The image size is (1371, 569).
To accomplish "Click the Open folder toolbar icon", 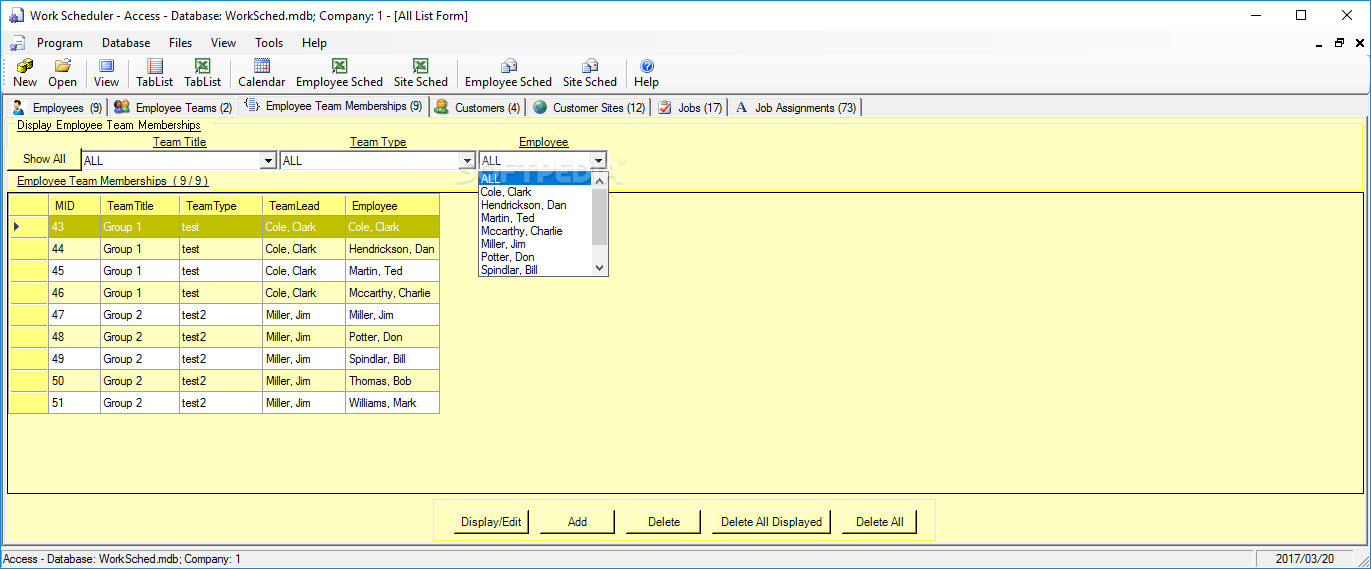I will click(x=62, y=73).
